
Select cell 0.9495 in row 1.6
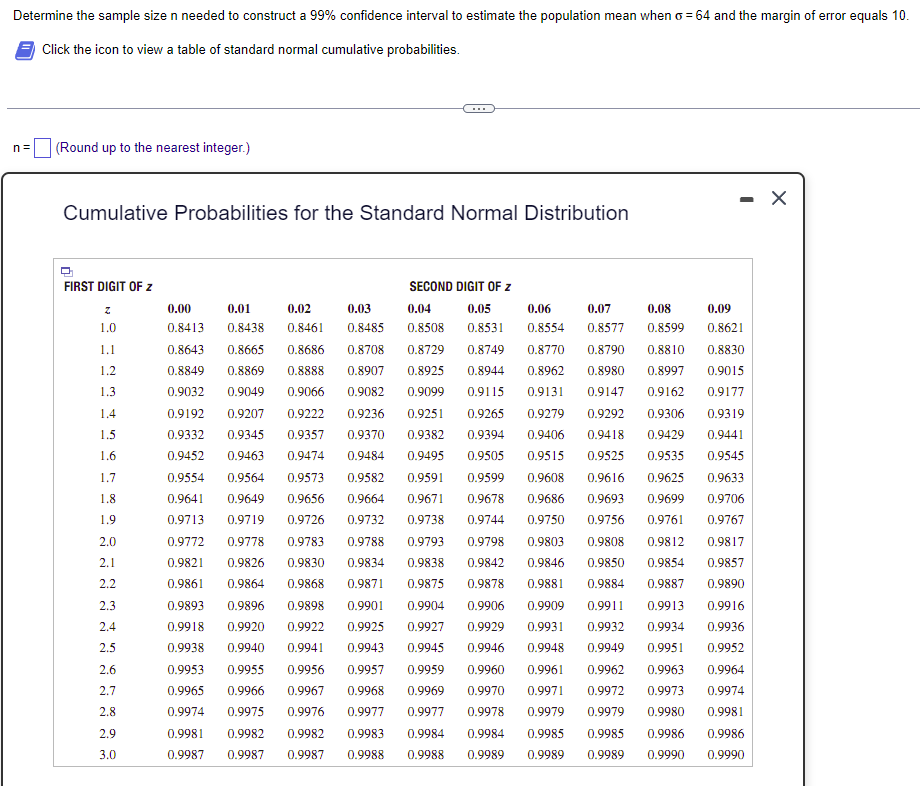tap(426, 456)
